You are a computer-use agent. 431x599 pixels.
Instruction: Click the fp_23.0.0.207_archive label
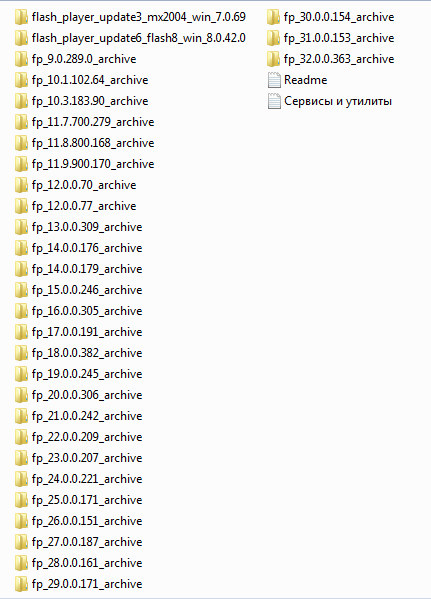[87, 458]
